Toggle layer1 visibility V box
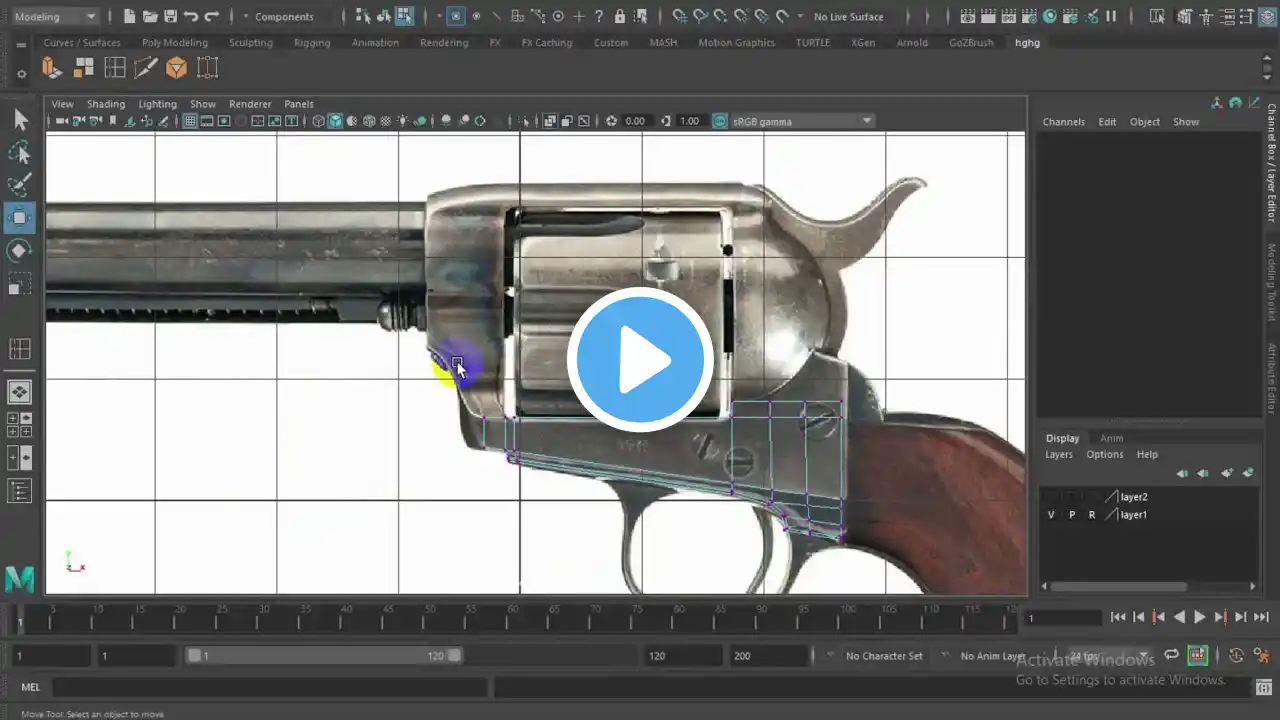The image size is (1280, 720). tap(1051, 515)
